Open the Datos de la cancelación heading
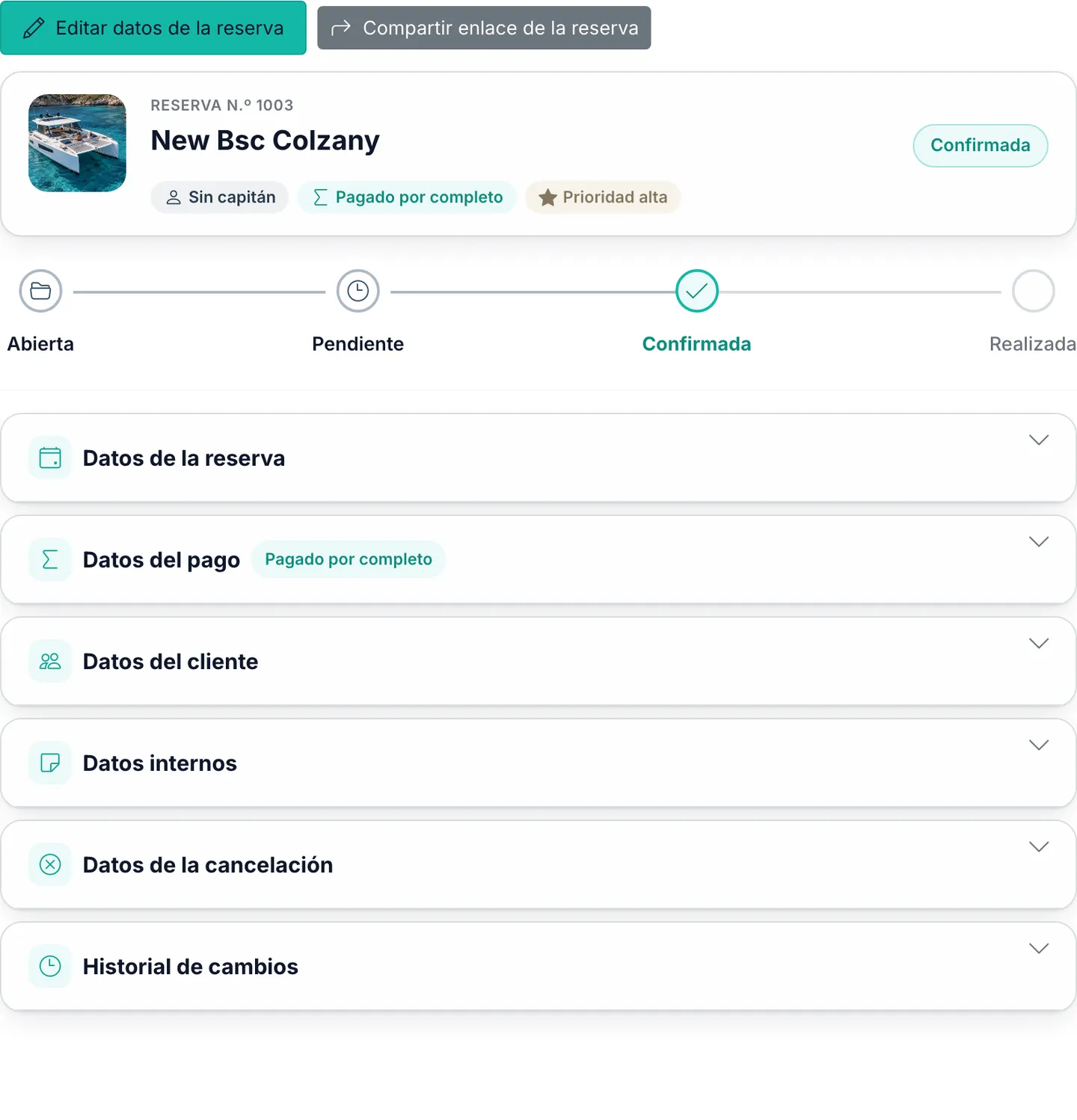 (x=208, y=865)
